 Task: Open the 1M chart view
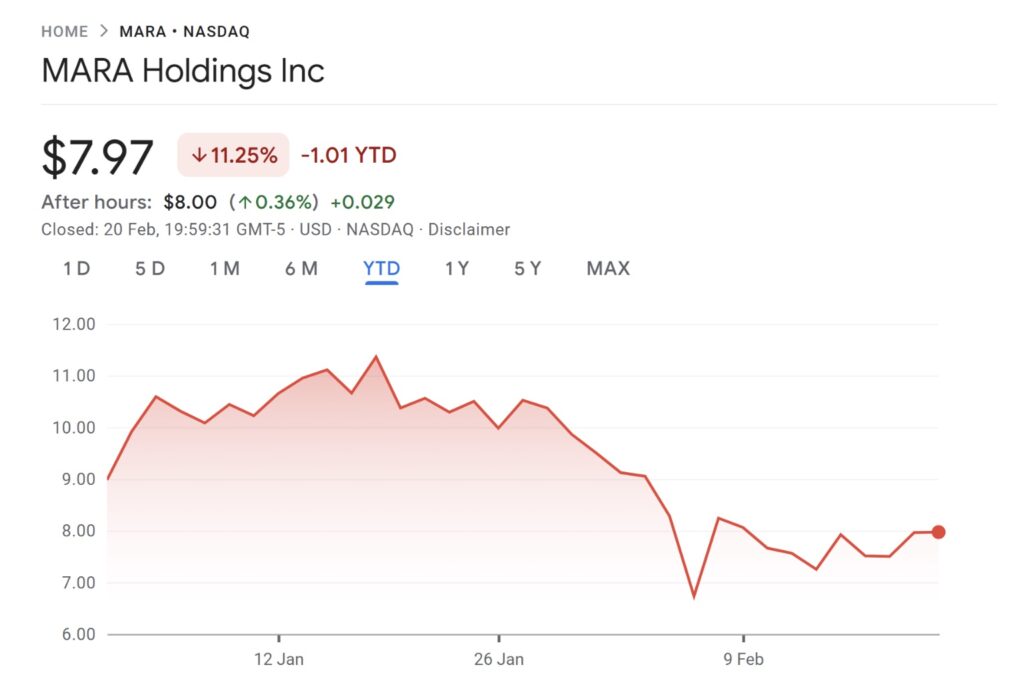point(224,268)
